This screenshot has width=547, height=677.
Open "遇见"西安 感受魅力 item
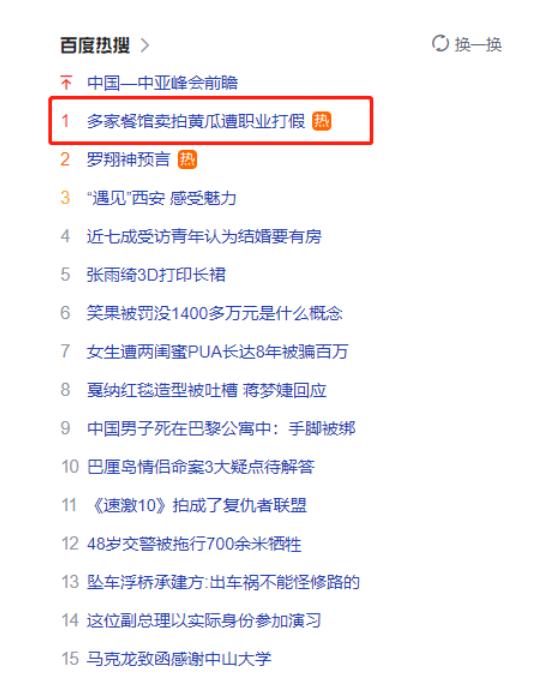161,198
